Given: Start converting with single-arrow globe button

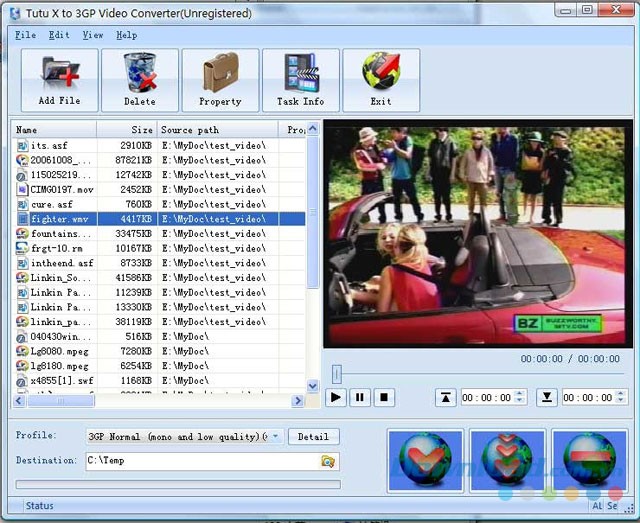Looking at the screenshot, I should pos(425,461).
